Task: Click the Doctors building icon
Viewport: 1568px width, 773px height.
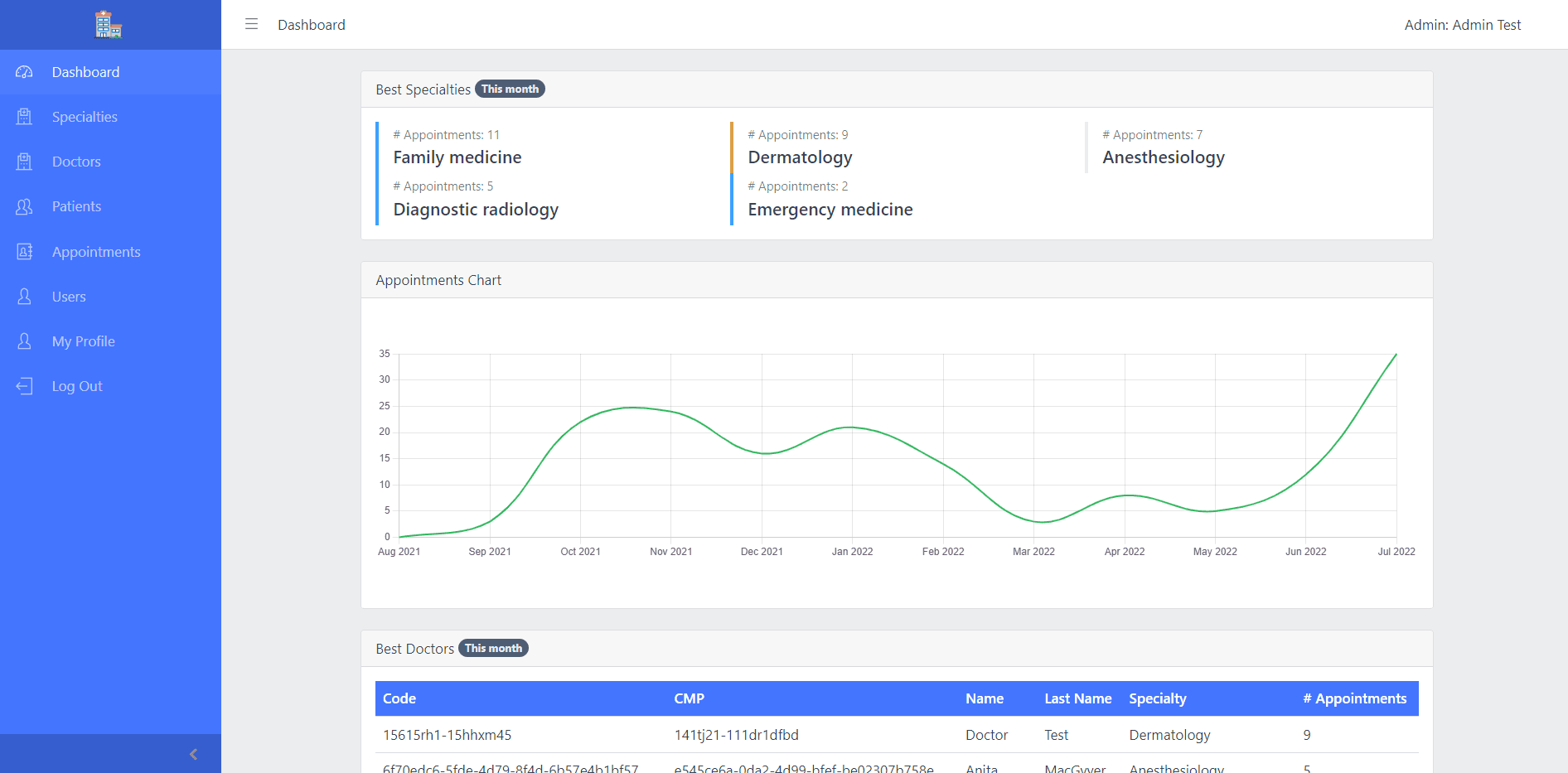Action: [25, 162]
